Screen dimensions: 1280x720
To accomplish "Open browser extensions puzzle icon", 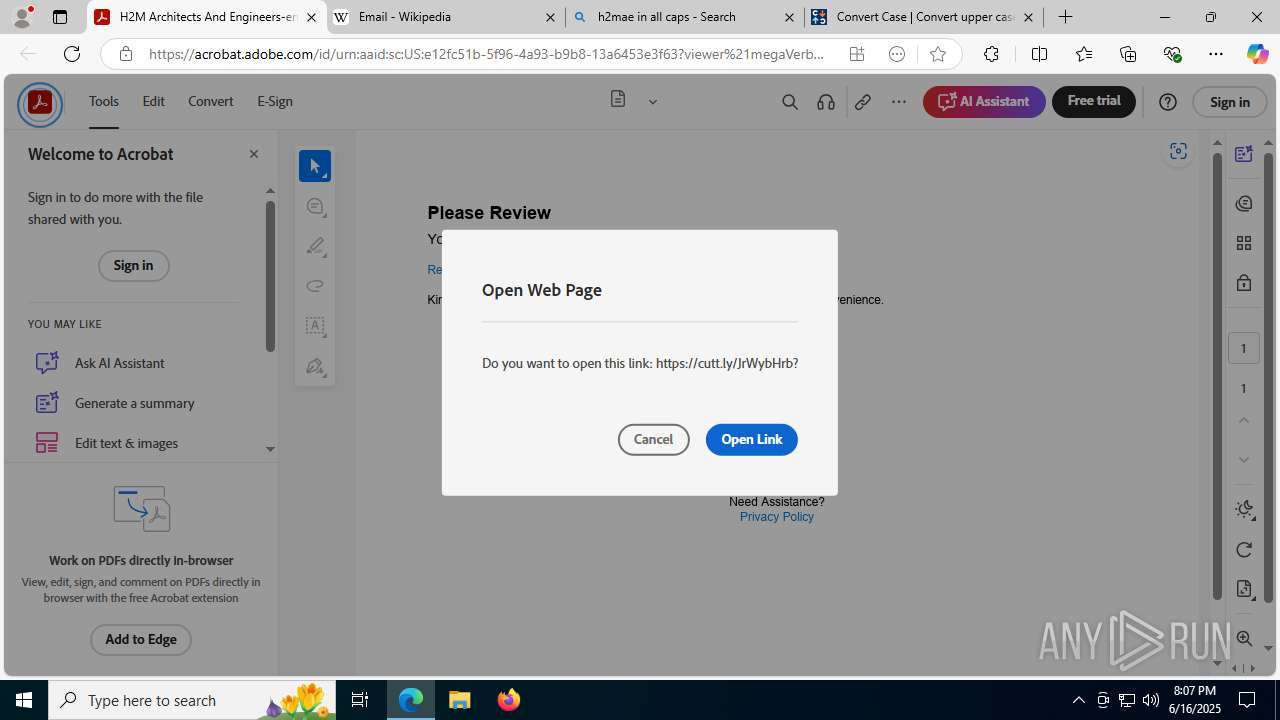I will pyautogui.click(x=991, y=54).
